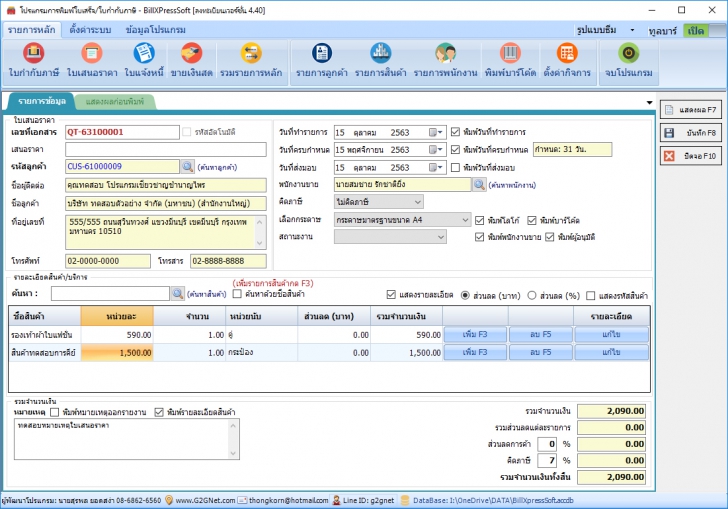Switch to แสดงผลก่อนพิมพ์ tab
The width and height of the screenshot is (728, 509).
pyautogui.click(x=115, y=101)
